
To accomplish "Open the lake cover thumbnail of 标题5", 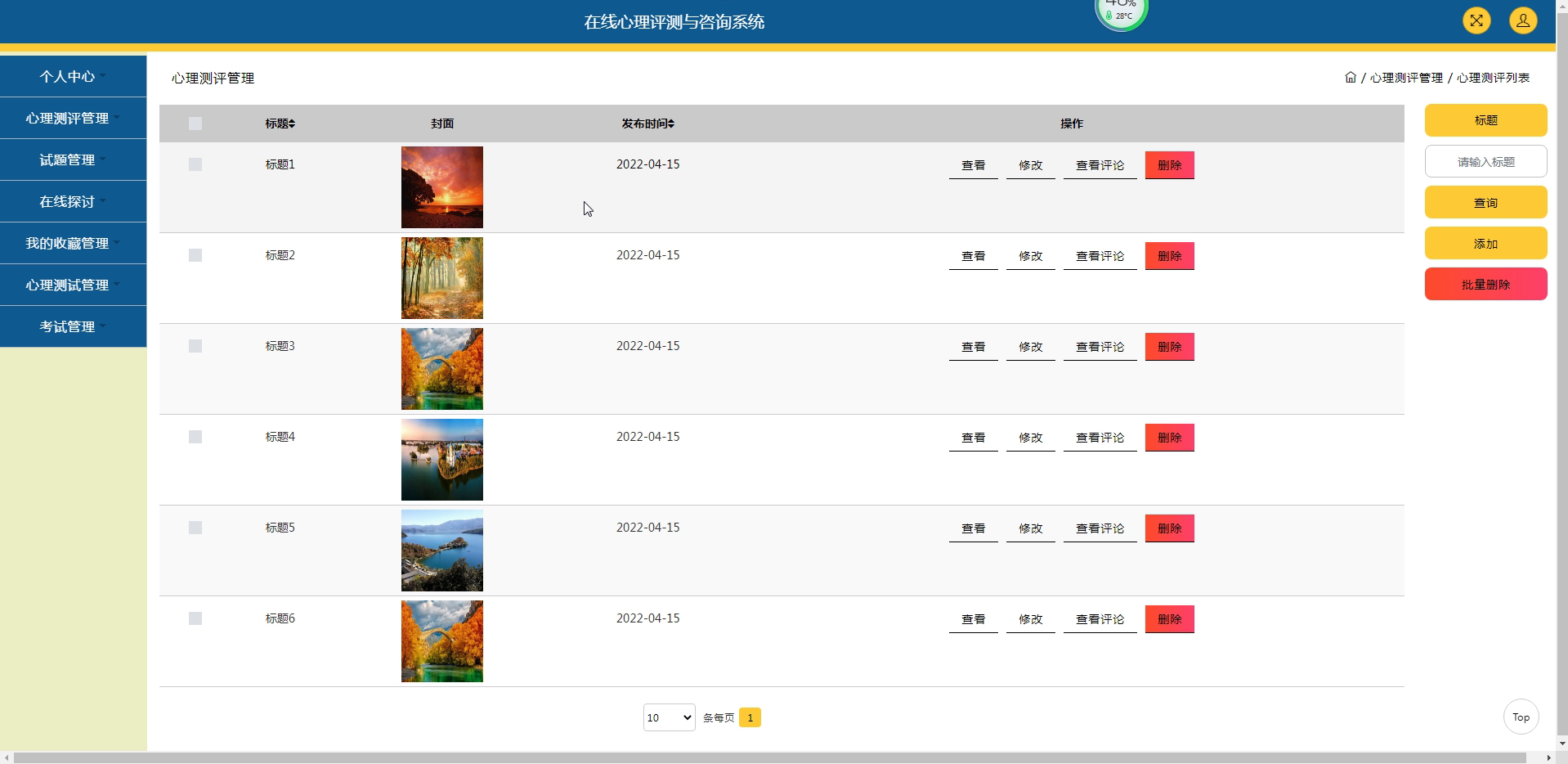I will (441, 551).
